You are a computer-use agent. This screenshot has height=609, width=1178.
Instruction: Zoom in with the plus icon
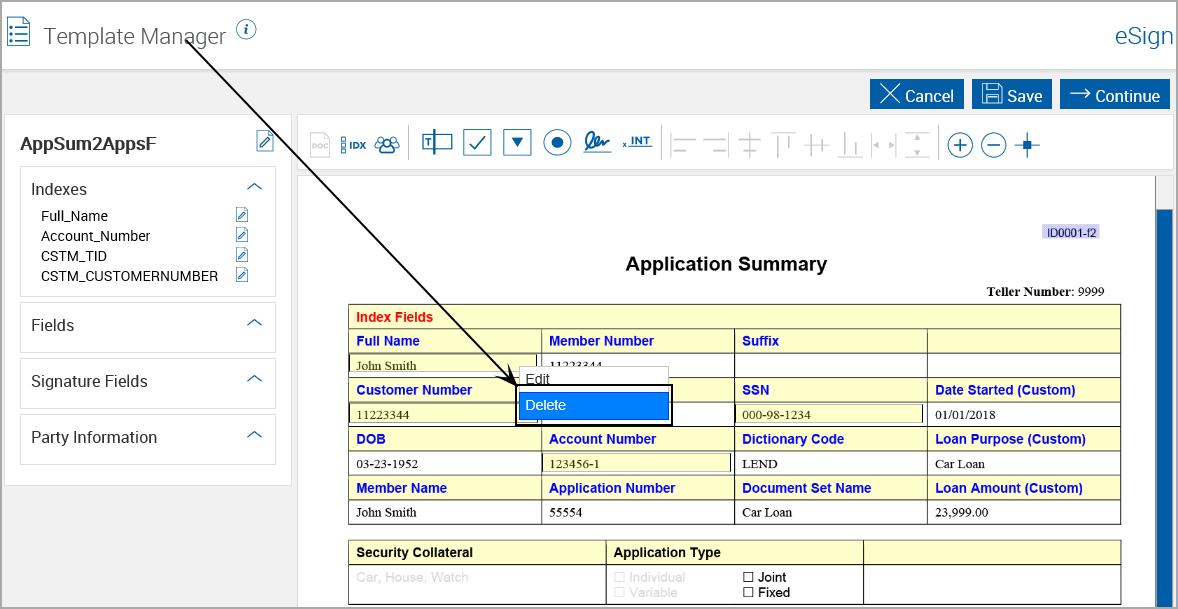[959, 144]
